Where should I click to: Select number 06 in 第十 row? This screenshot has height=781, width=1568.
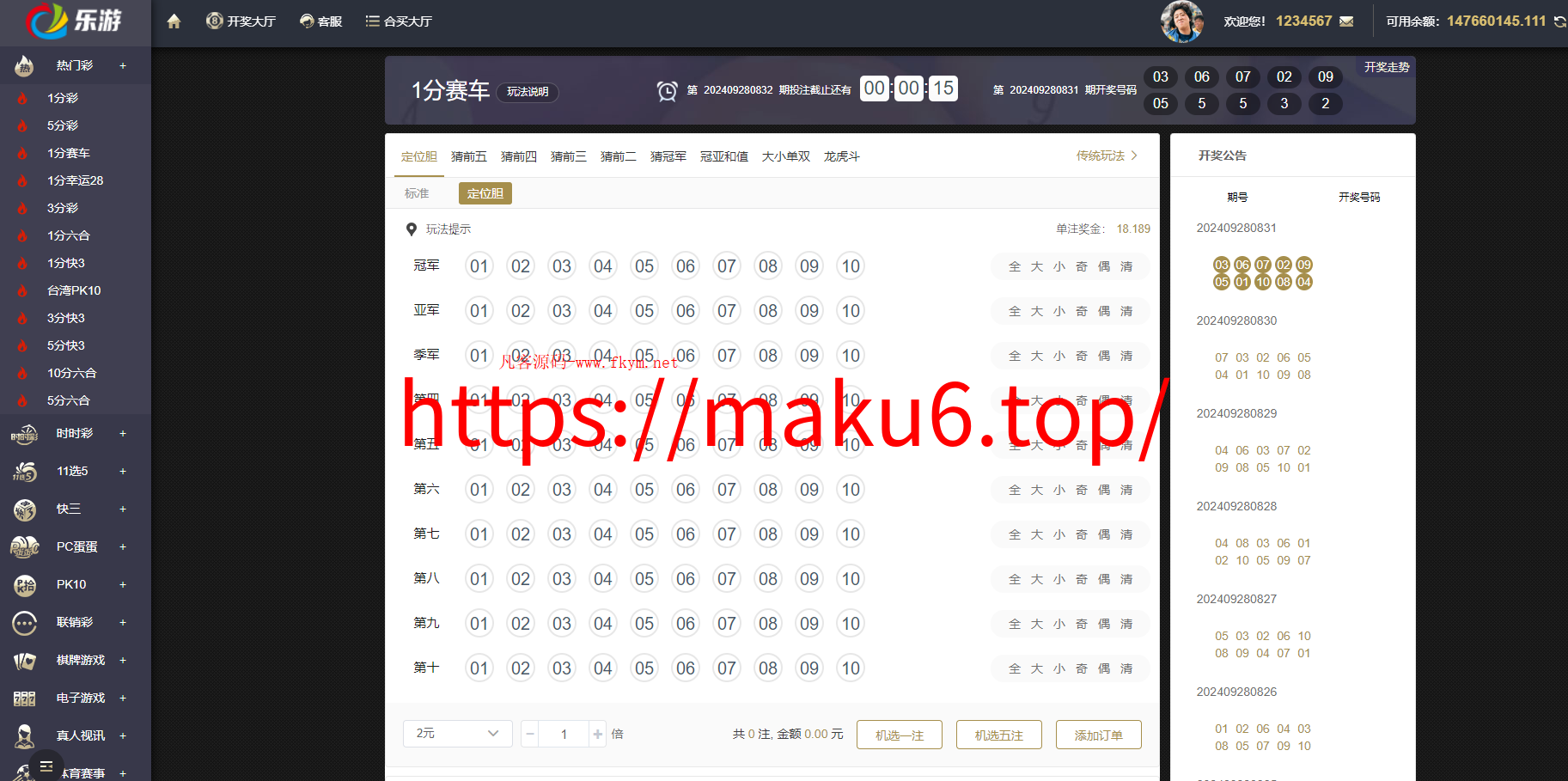(x=686, y=668)
